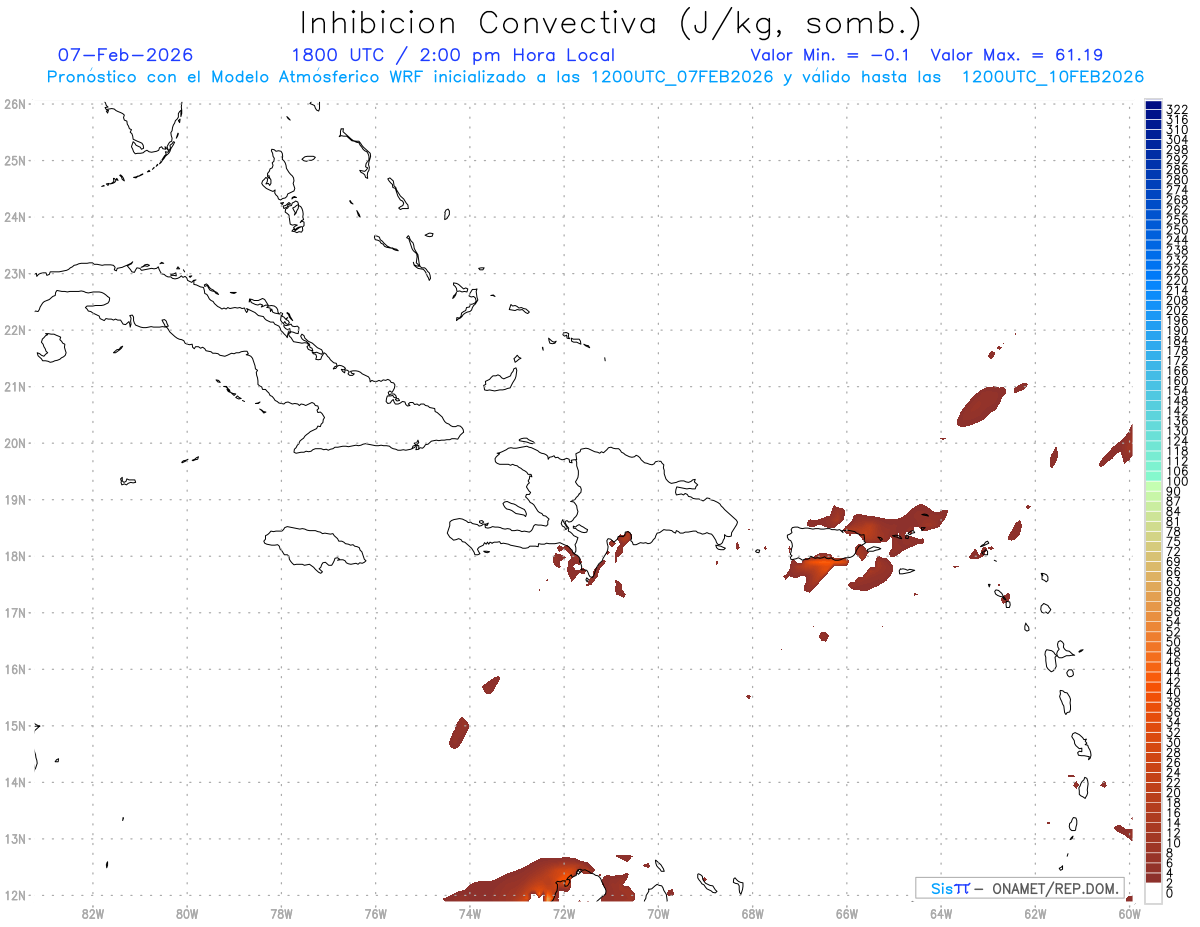Click the 24N latitude label

tap(14, 217)
